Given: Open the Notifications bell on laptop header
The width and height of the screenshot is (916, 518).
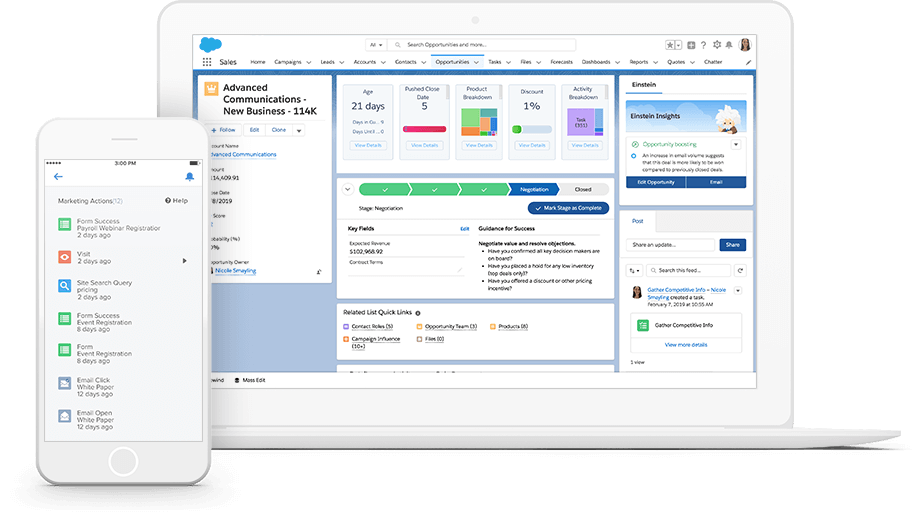Looking at the screenshot, I should pos(729,45).
